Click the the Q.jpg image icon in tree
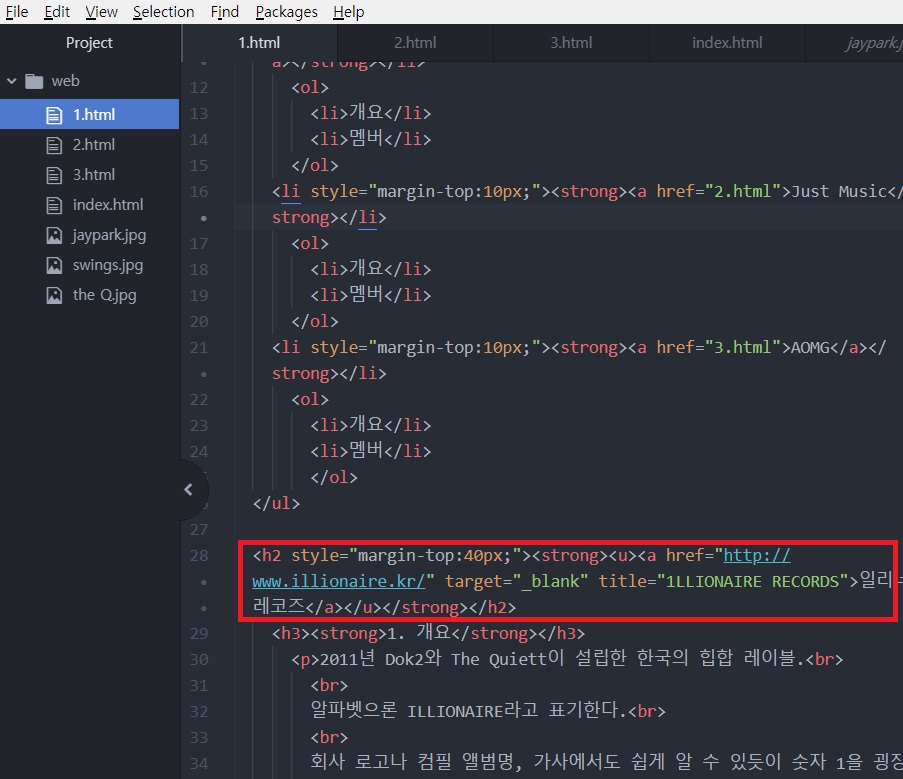The width and height of the screenshot is (903, 779). click(54, 295)
